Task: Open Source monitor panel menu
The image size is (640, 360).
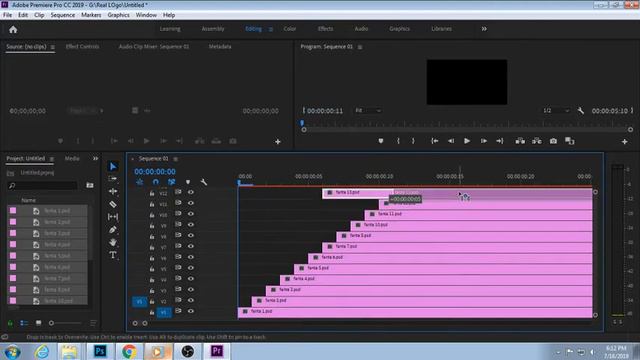Action: (x=53, y=47)
